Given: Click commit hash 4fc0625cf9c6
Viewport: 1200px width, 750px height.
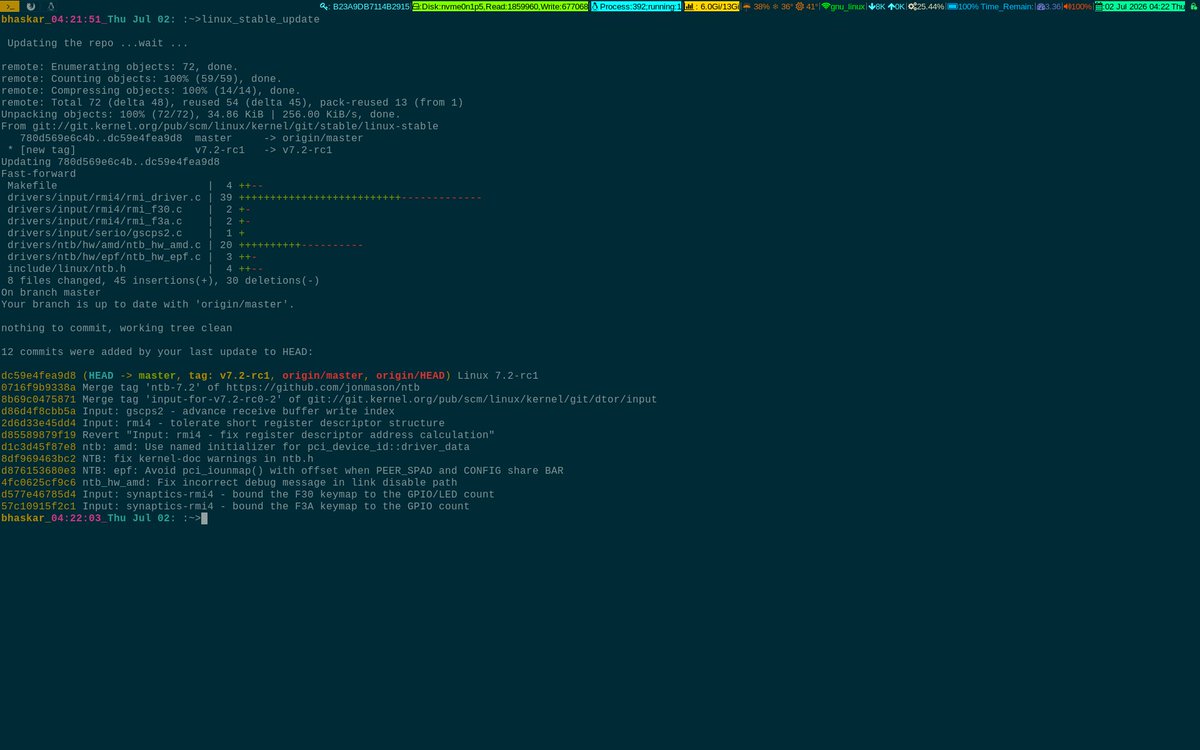Looking at the screenshot, I should tap(38, 483).
